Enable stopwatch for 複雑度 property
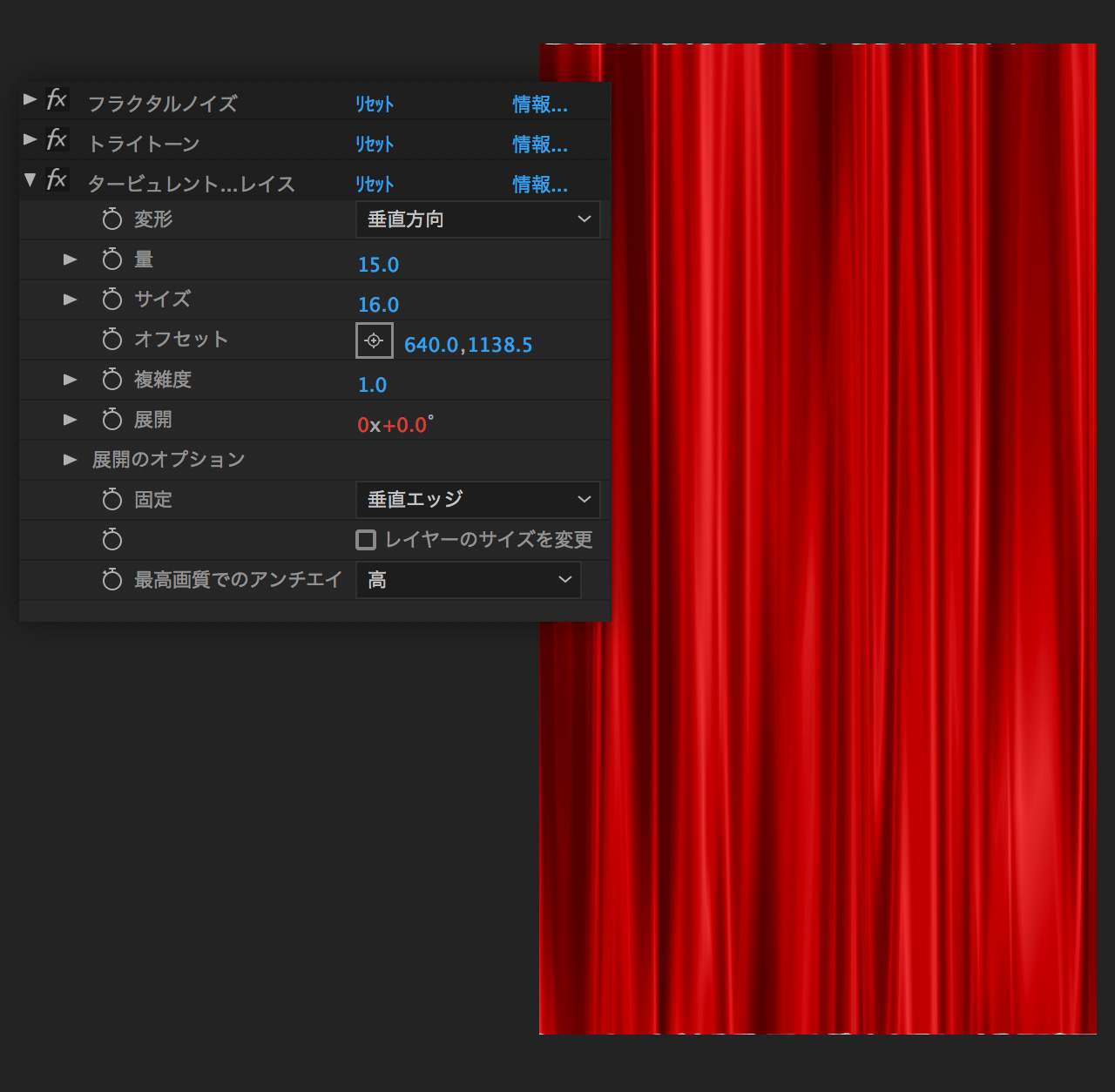This screenshot has width=1115, height=1092. coord(112,380)
